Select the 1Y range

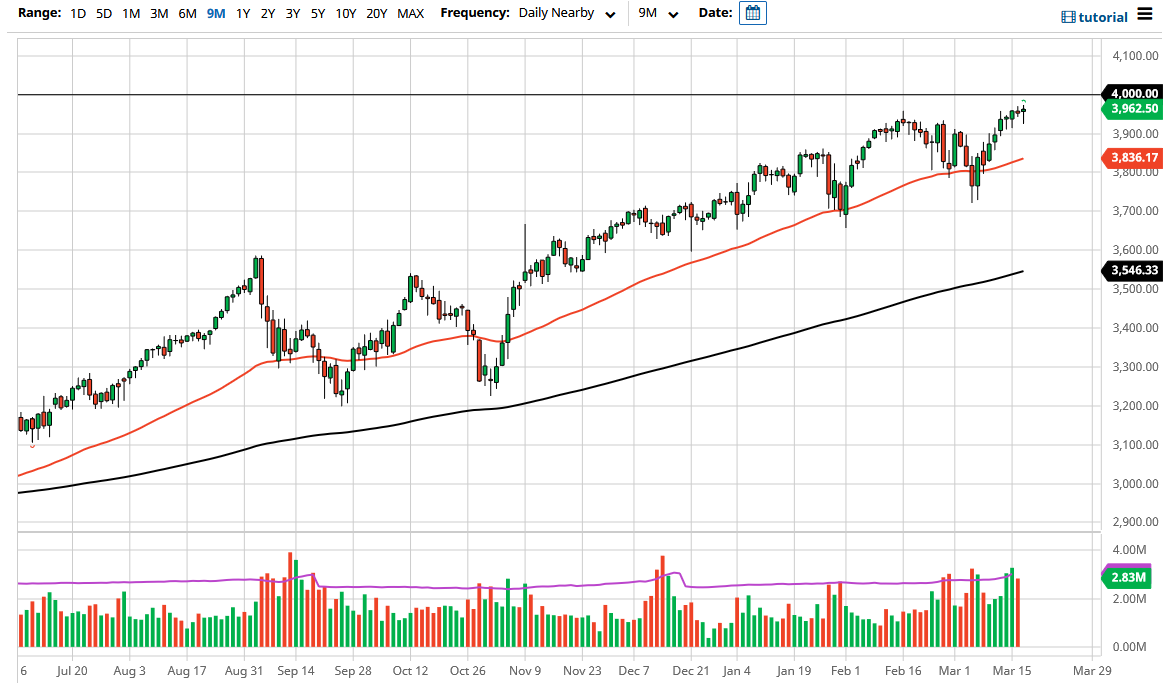pyautogui.click(x=242, y=14)
